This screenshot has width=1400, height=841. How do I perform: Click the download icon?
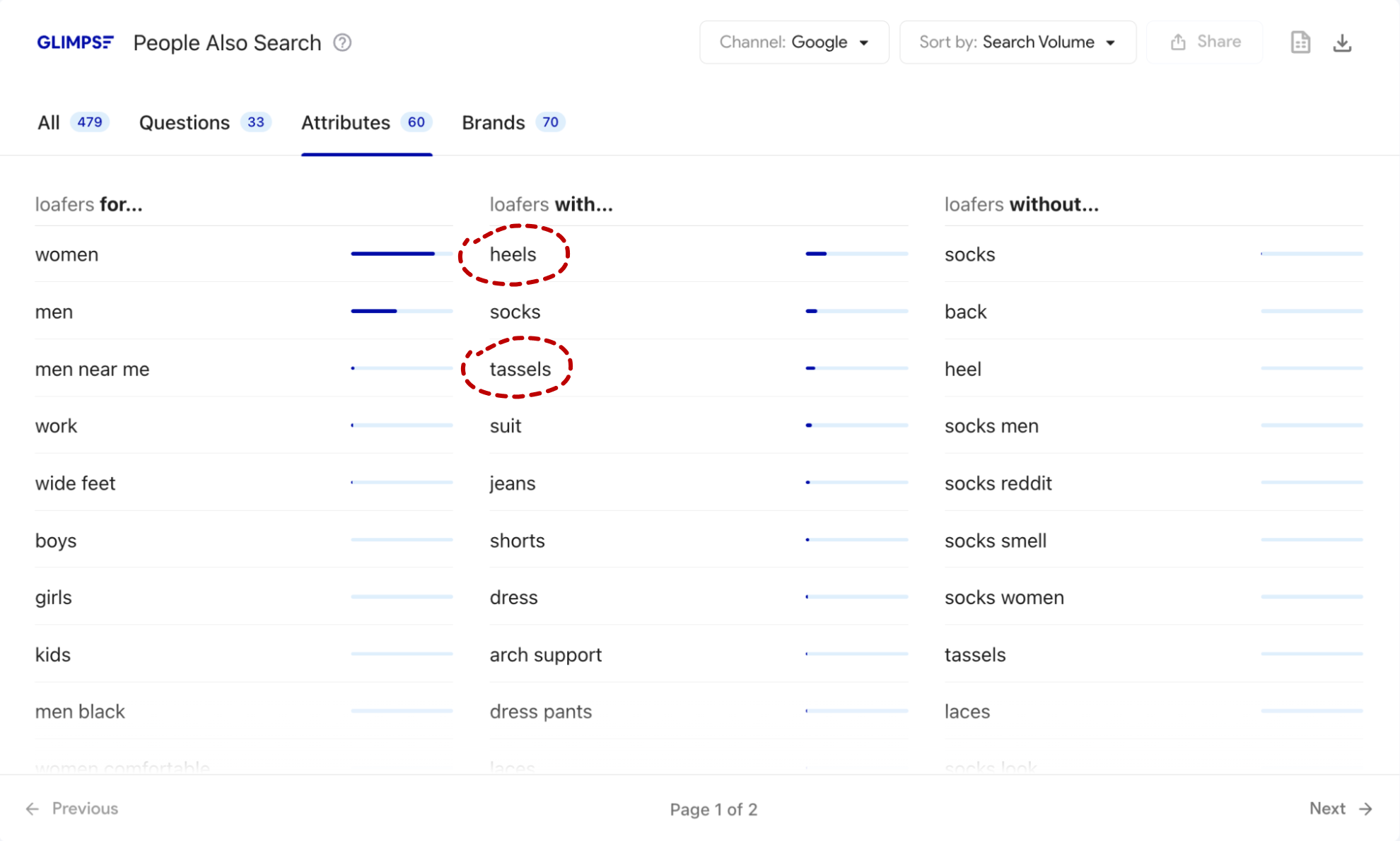point(1342,42)
